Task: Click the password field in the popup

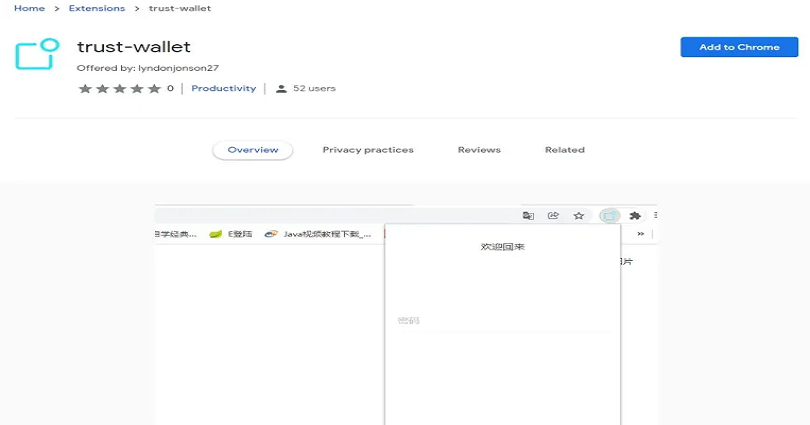Action: (503, 321)
